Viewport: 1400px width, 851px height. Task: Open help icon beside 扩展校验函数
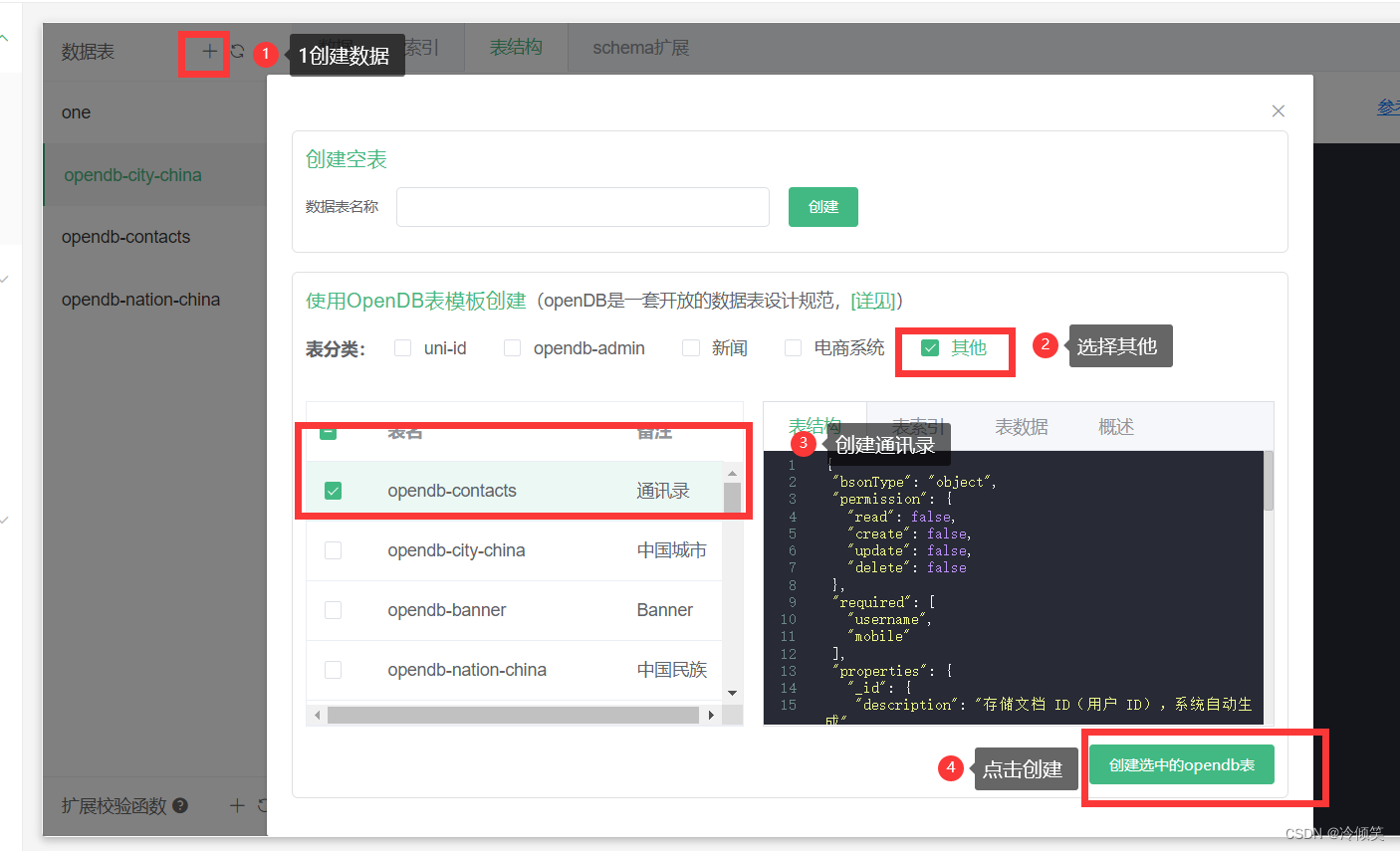(x=180, y=805)
